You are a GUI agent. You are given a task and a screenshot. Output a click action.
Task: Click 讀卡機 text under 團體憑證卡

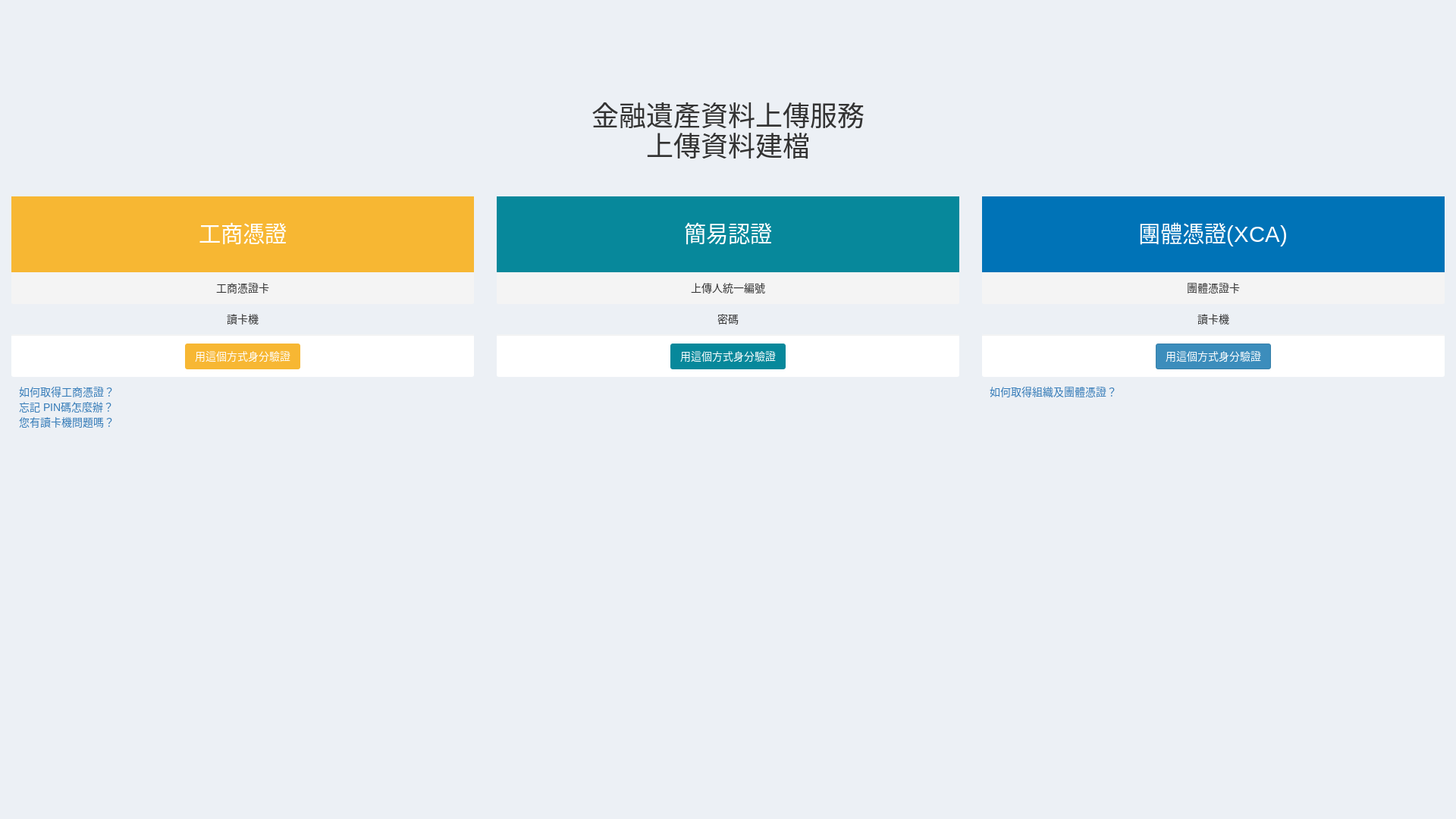1213,319
